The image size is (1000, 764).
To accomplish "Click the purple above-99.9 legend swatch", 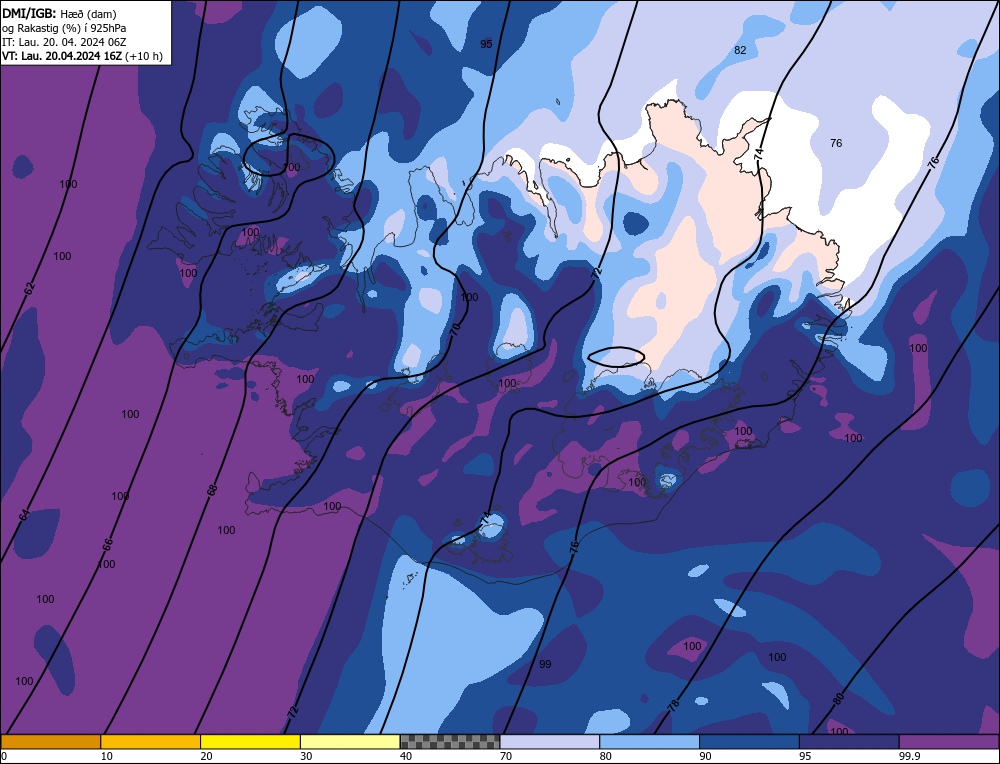I will coord(949,742).
